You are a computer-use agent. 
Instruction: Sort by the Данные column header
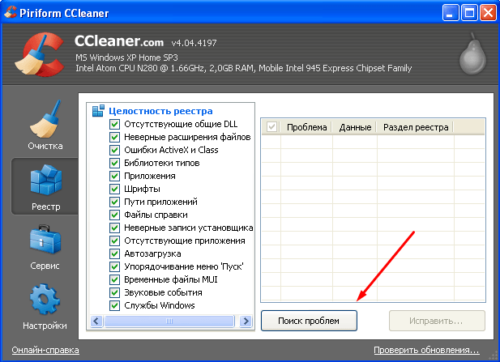(355, 127)
